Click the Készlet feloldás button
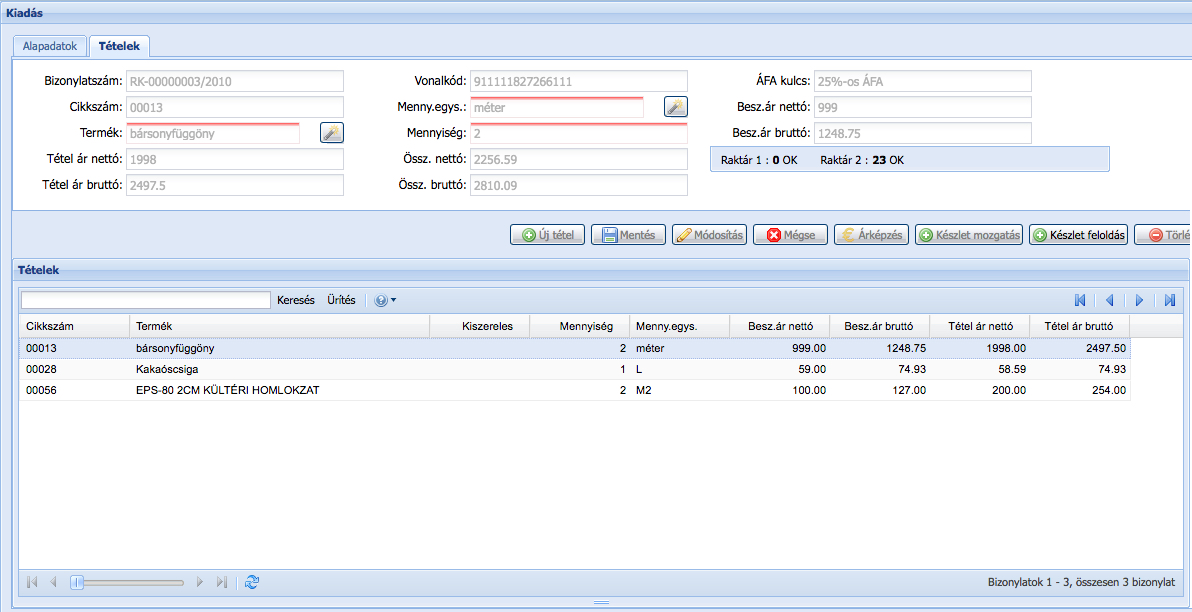This screenshot has width=1192, height=612. [x=1078, y=235]
